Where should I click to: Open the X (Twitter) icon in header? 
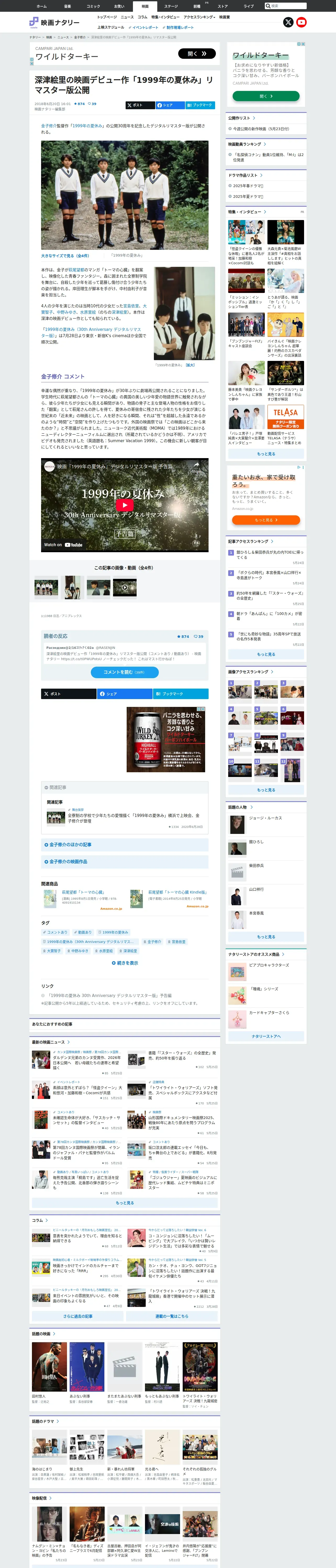(x=288, y=22)
